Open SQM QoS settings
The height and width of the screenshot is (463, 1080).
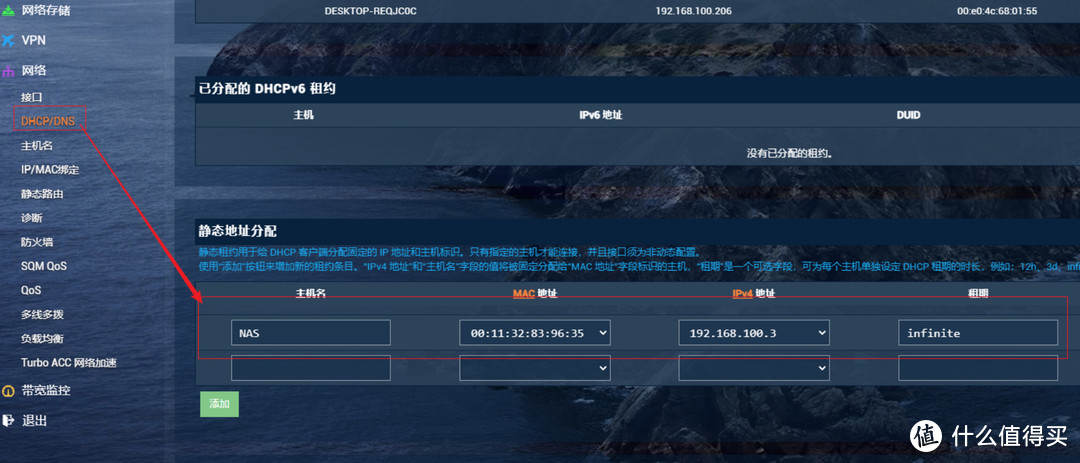point(43,266)
